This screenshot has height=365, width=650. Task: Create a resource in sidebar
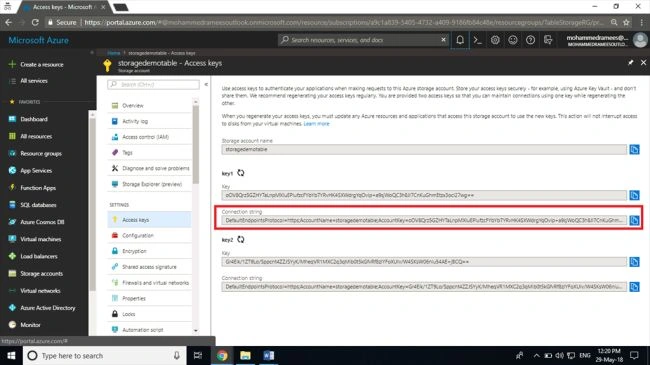click(41, 64)
